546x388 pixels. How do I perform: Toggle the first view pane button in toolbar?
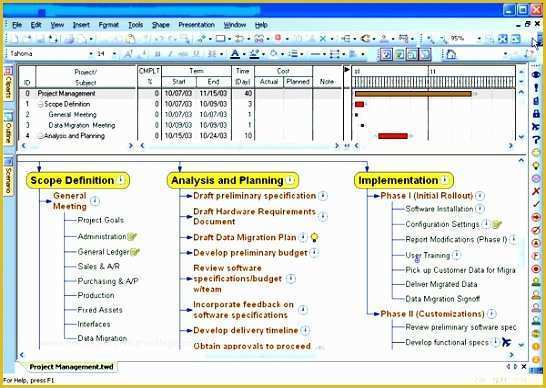tap(386, 54)
